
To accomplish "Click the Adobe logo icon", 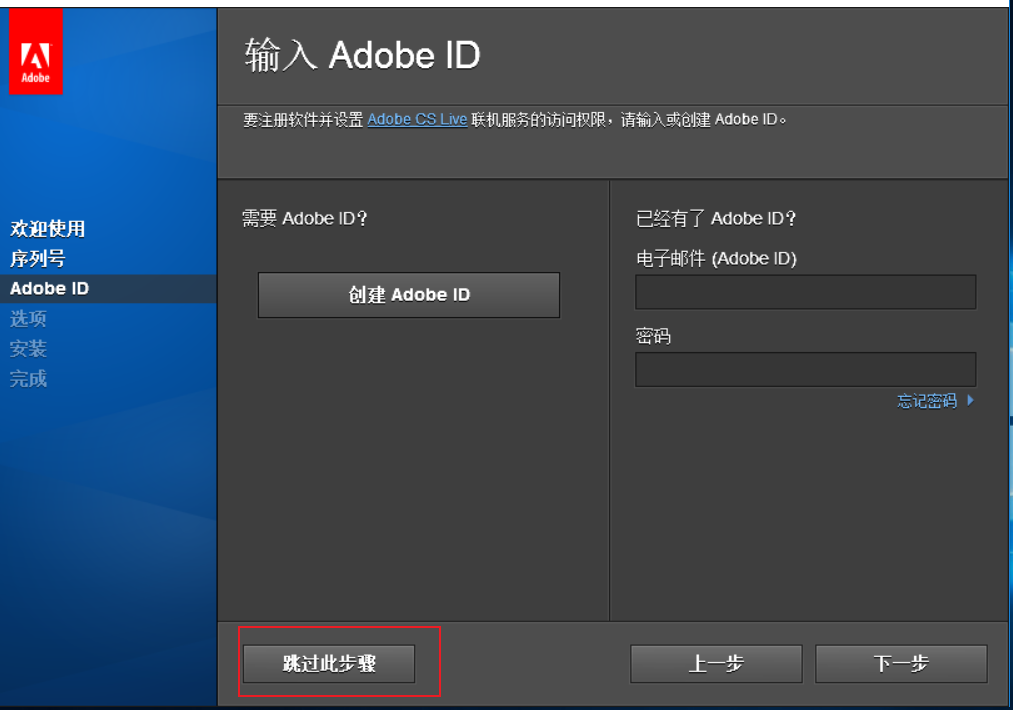I will click(x=35, y=50).
